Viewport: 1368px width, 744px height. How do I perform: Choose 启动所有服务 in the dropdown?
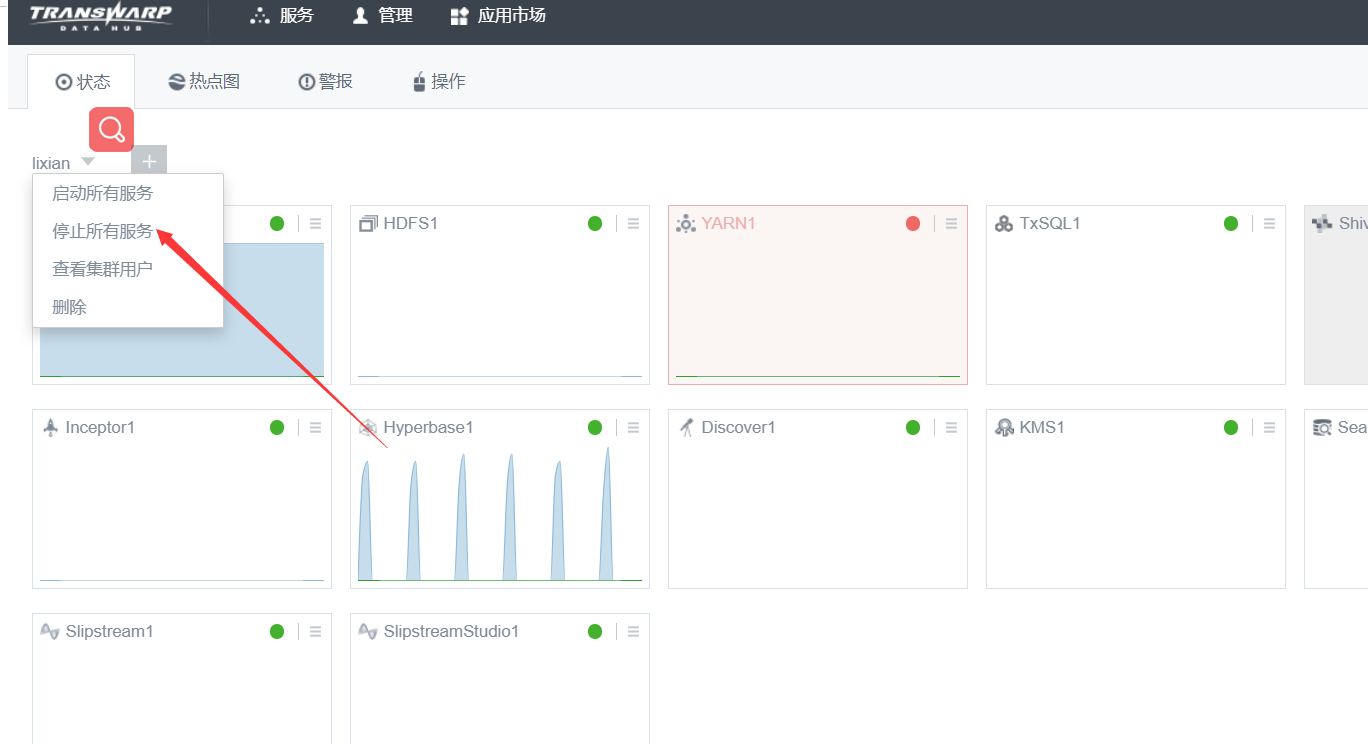tap(102, 194)
